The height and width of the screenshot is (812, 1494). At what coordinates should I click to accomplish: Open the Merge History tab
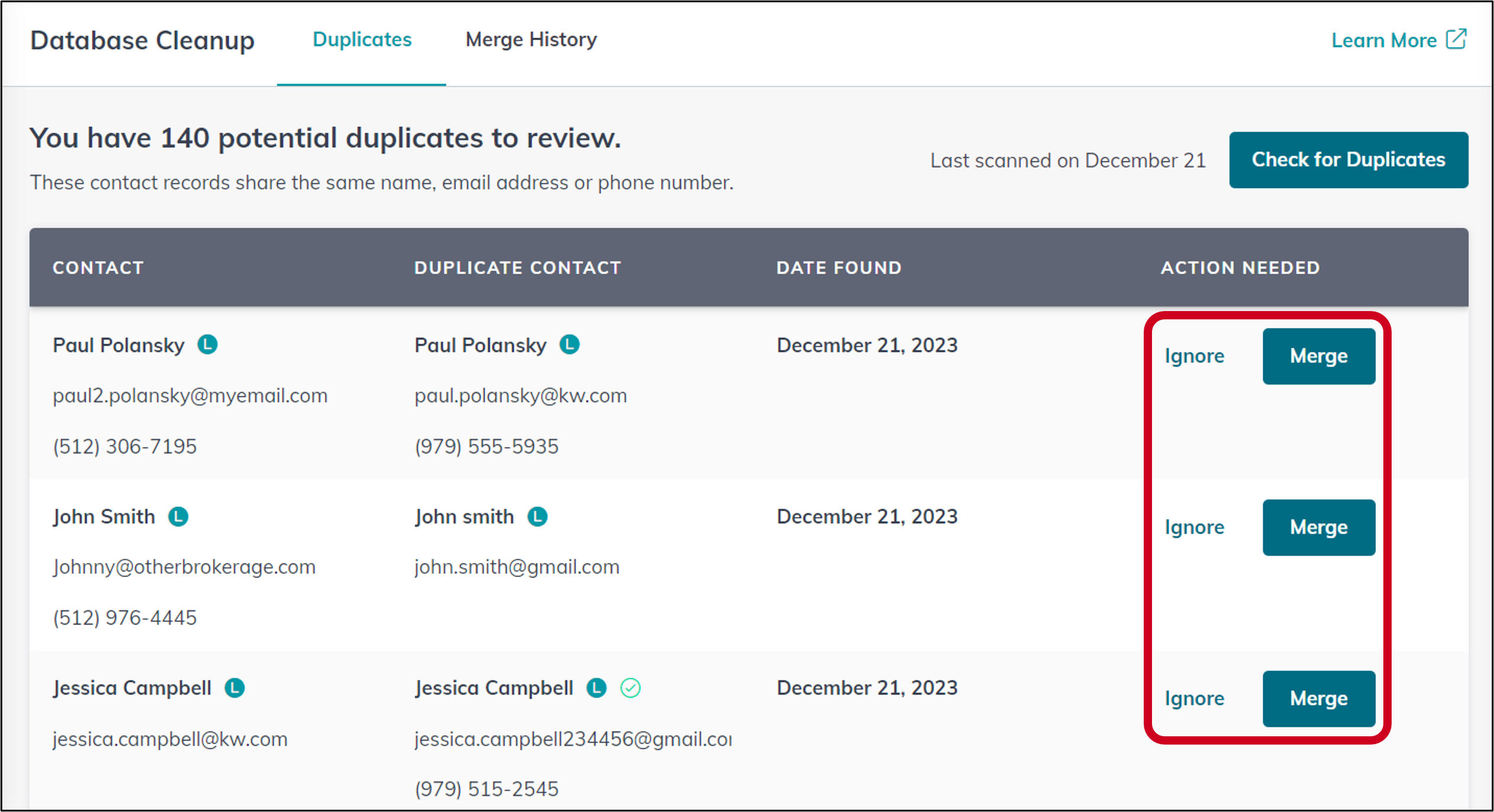[531, 40]
